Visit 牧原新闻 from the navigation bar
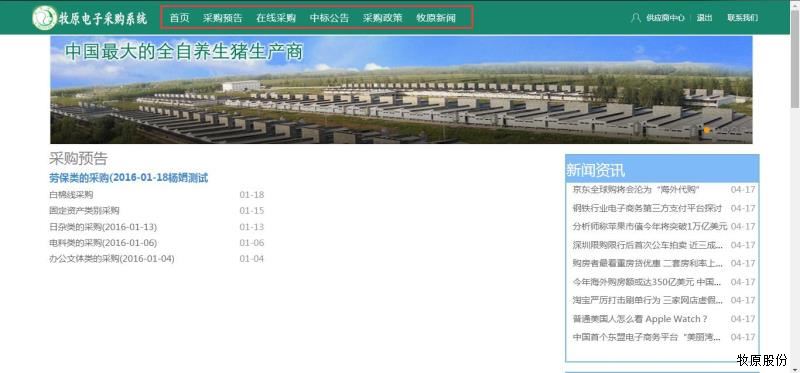This screenshot has height=373, width=800. point(436,18)
